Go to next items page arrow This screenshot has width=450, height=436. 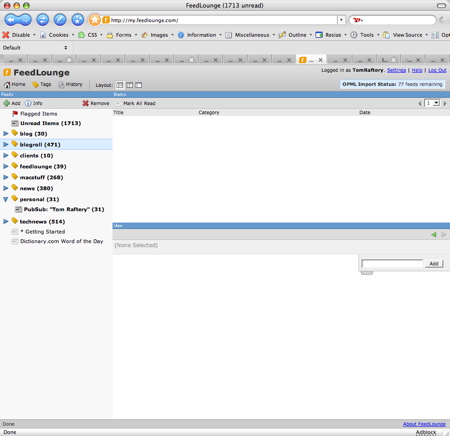point(445,103)
